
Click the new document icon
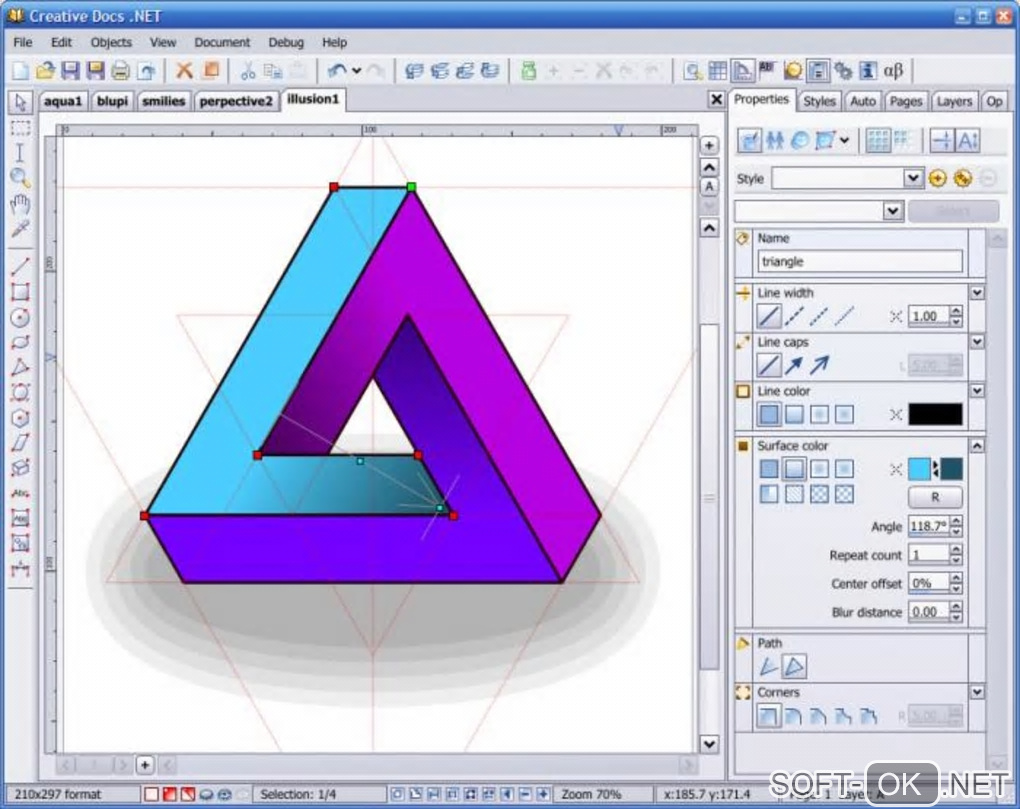(21, 70)
